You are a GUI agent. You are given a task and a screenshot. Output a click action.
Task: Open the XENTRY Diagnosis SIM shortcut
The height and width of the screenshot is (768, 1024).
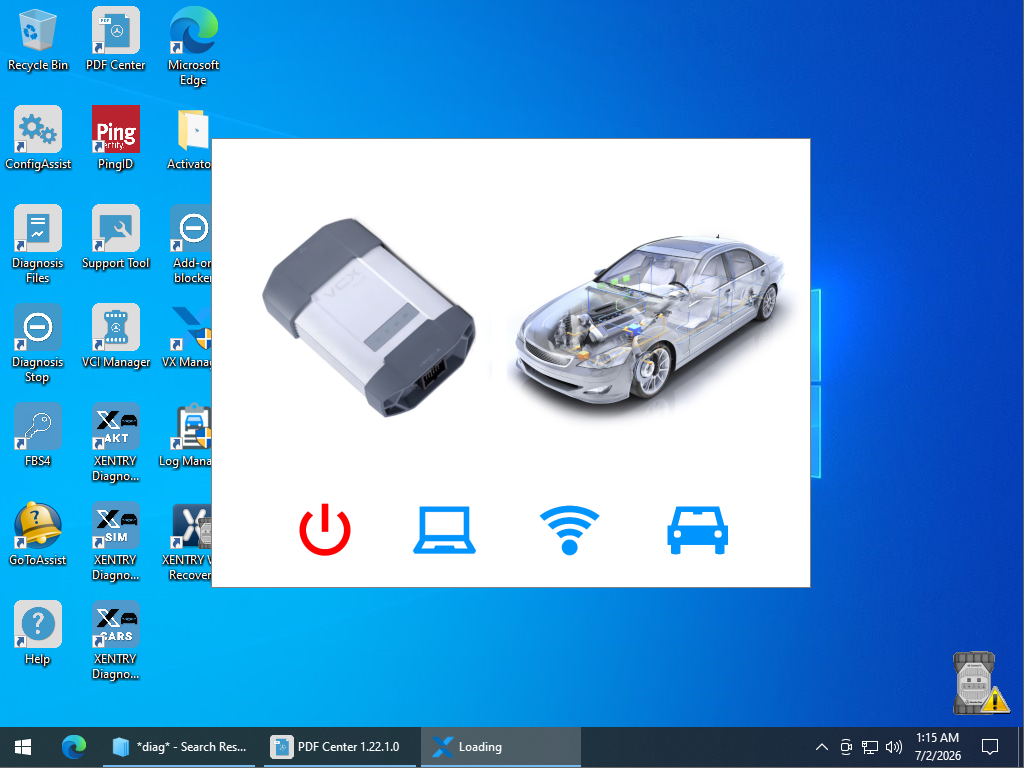click(x=116, y=541)
